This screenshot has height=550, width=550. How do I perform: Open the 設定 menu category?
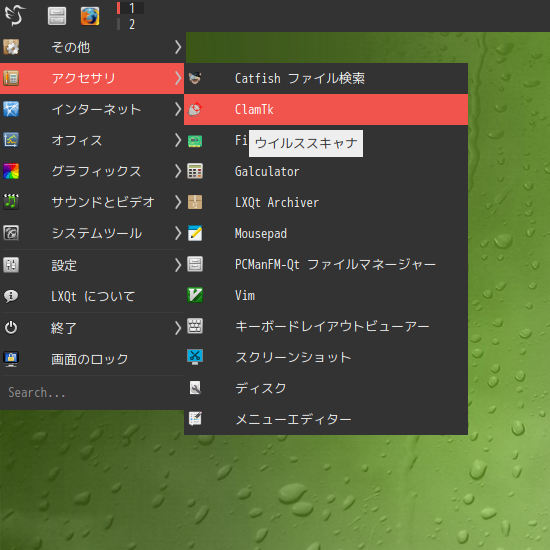(x=92, y=265)
